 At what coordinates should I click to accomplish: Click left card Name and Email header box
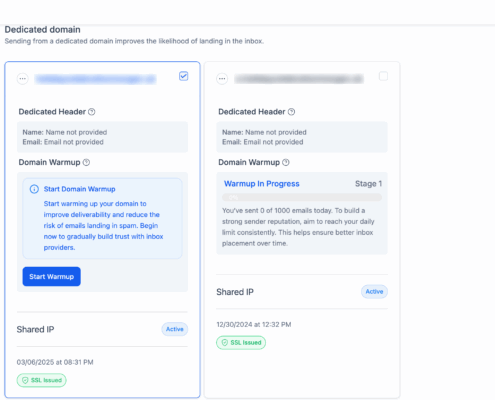click(102, 137)
